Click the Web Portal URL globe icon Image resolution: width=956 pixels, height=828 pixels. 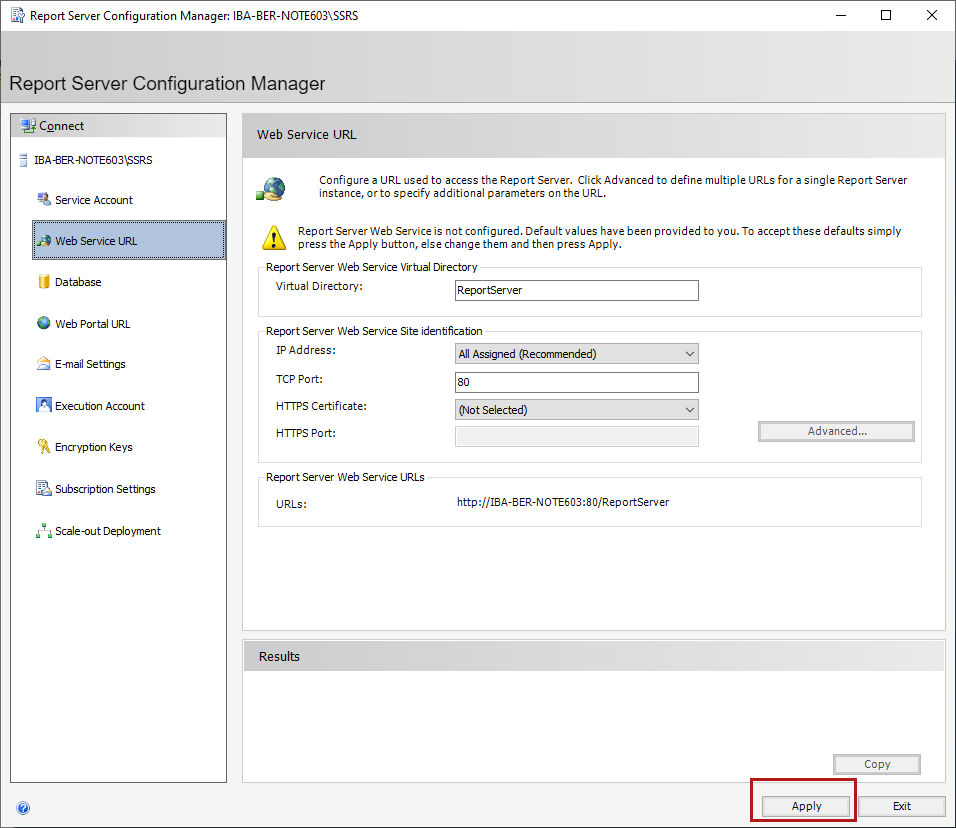[x=43, y=323]
